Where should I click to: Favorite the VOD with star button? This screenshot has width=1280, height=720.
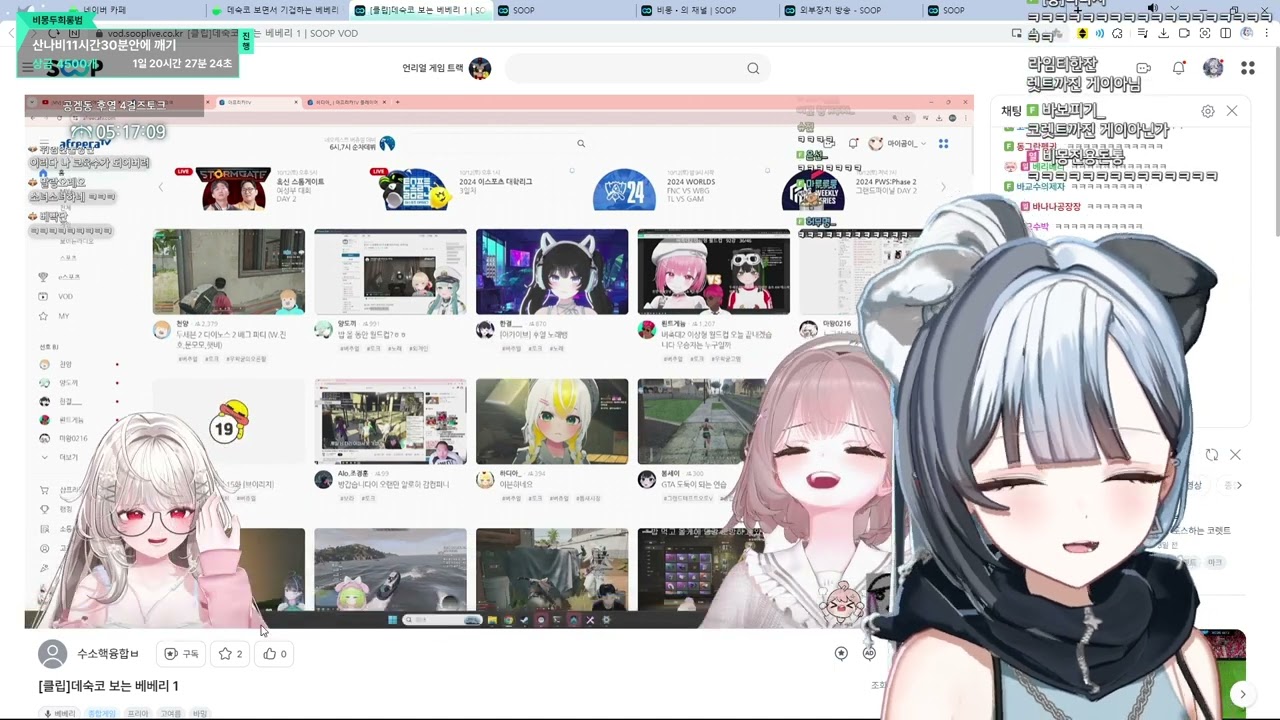click(230, 654)
